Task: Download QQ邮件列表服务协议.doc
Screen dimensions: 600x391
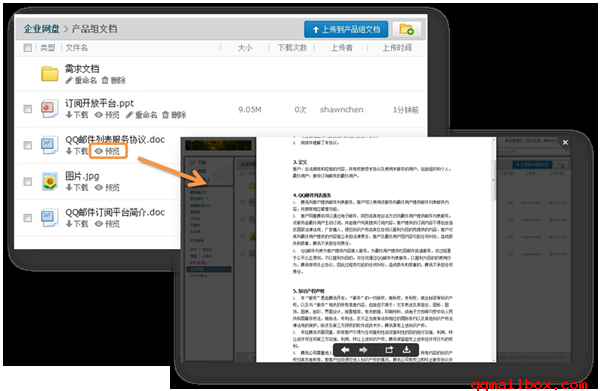Action: [x=77, y=151]
